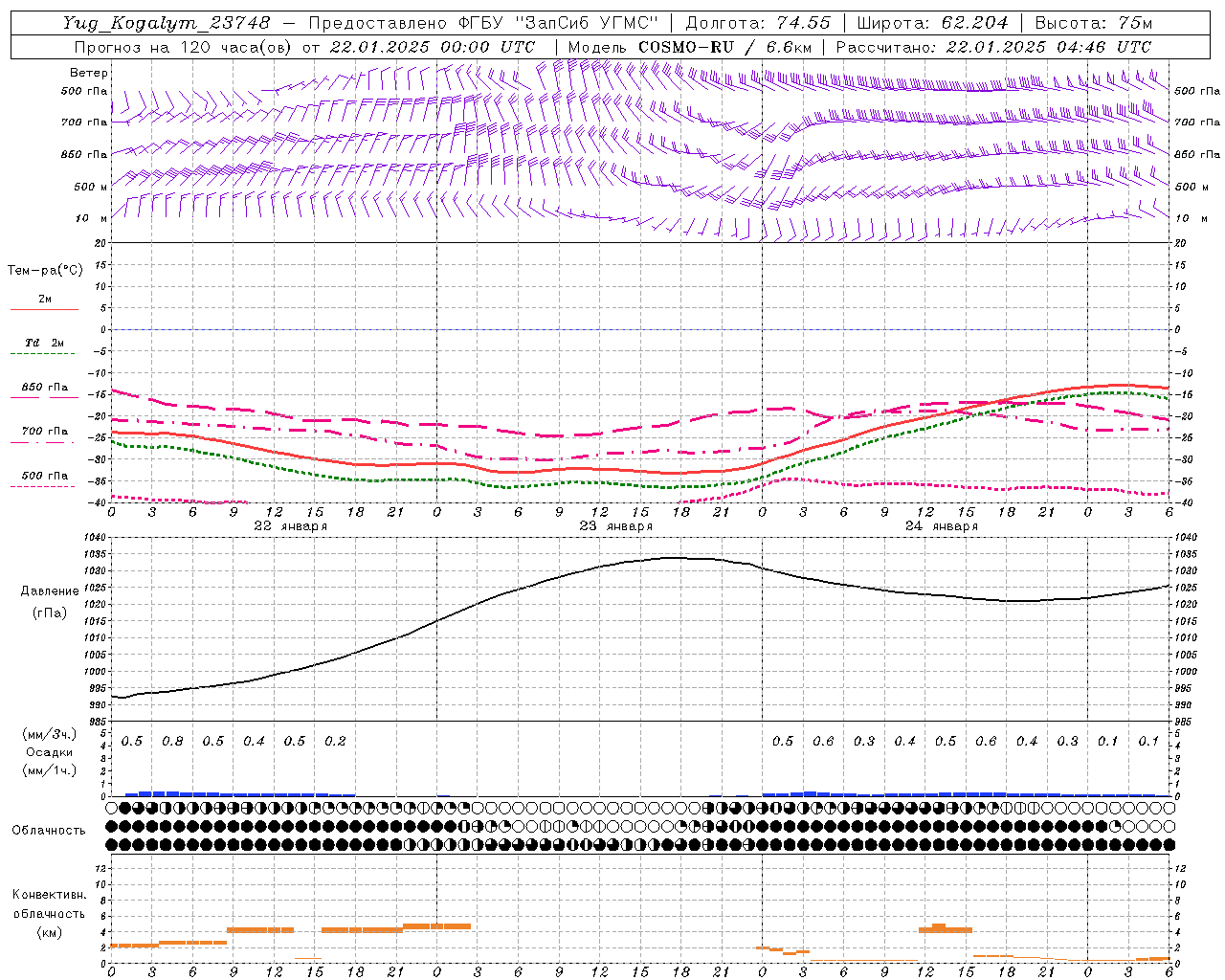1225x980 pixels.
Task: Click the Рассчитано: 22.01.2025 04:46 UTC text
Action: coord(993,47)
